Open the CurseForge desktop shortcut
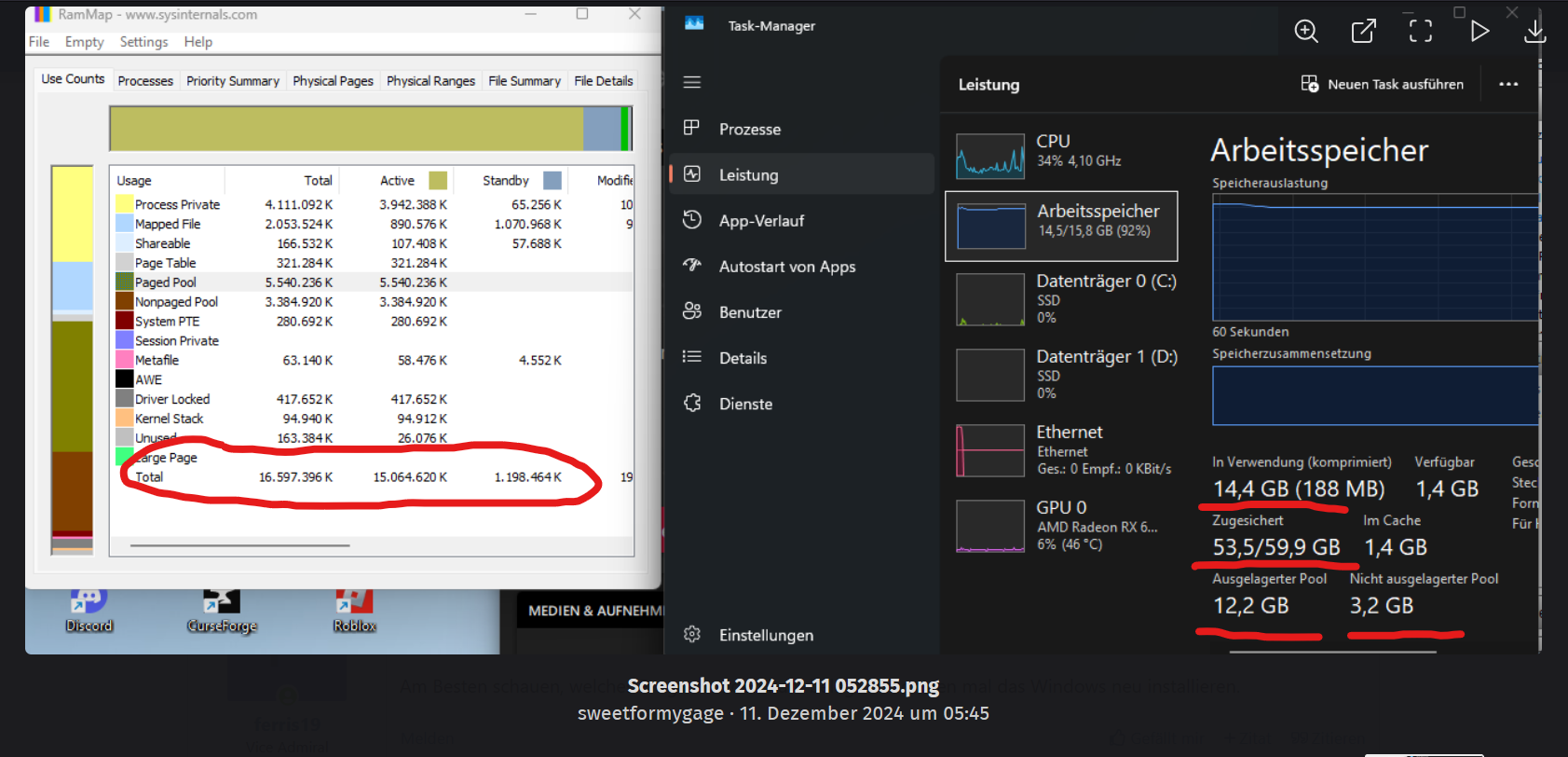The image size is (1568, 757). pyautogui.click(x=222, y=612)
